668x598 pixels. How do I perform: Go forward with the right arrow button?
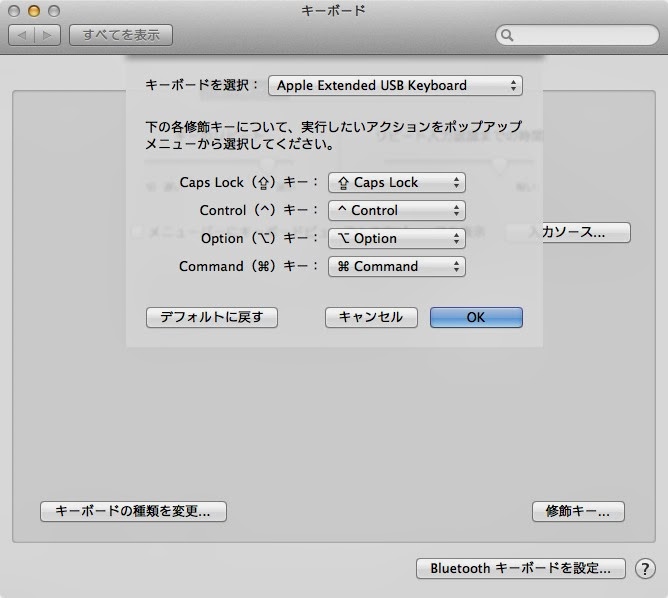47,35
